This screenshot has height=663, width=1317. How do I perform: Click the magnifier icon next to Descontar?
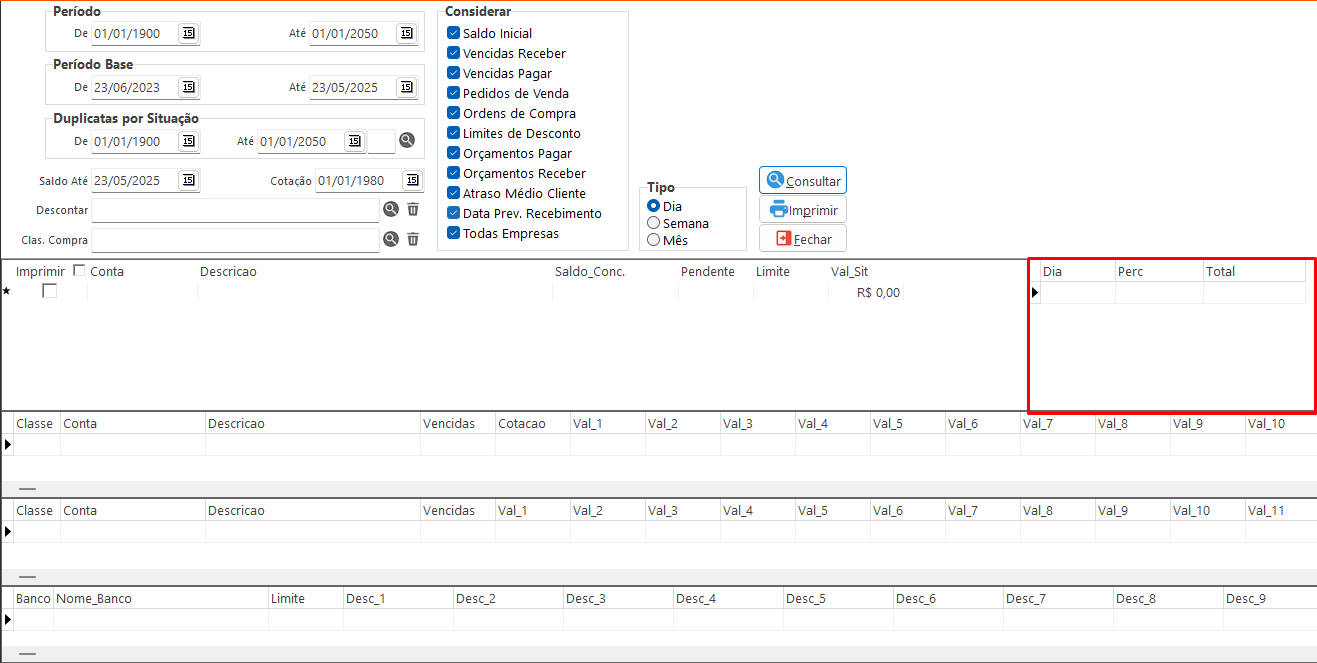click(391, 210)
